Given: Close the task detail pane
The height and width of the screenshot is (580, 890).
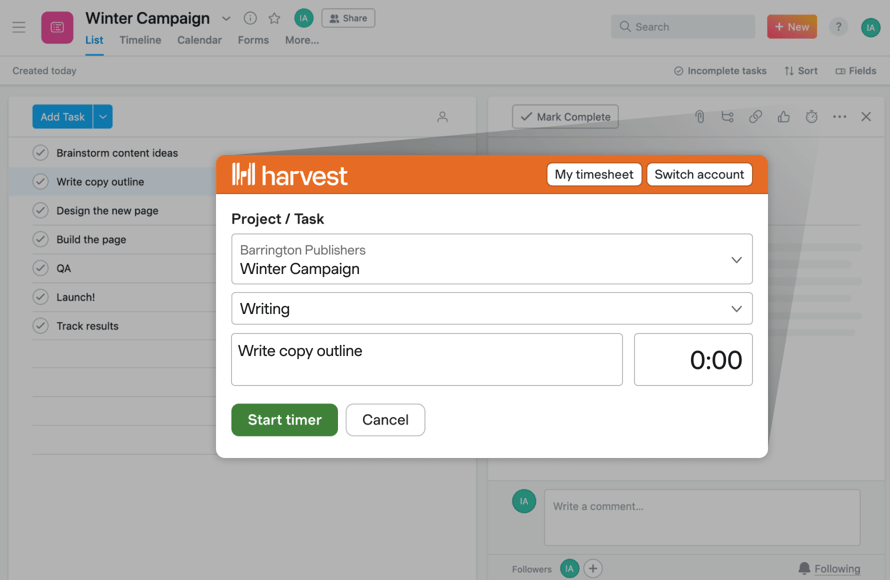Looking at the screenshot, I should 866,117.
